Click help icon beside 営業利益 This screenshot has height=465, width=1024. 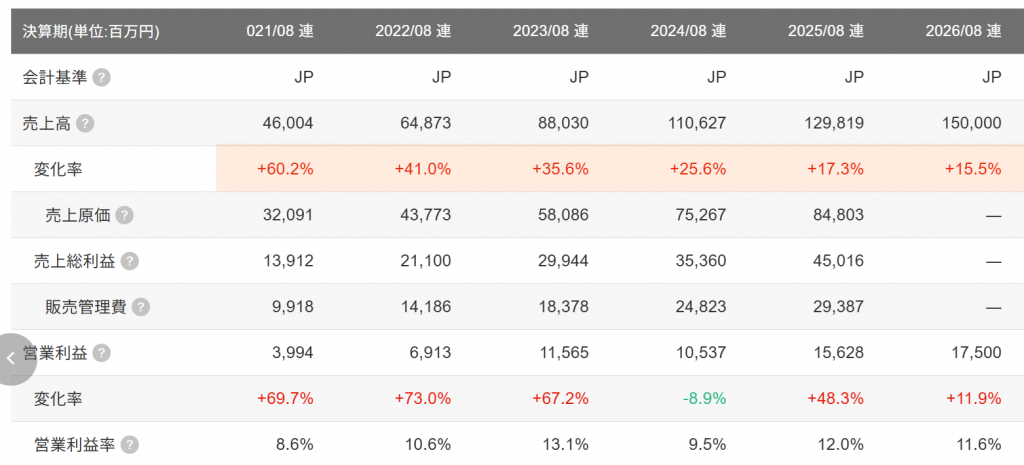pos(102,353)
